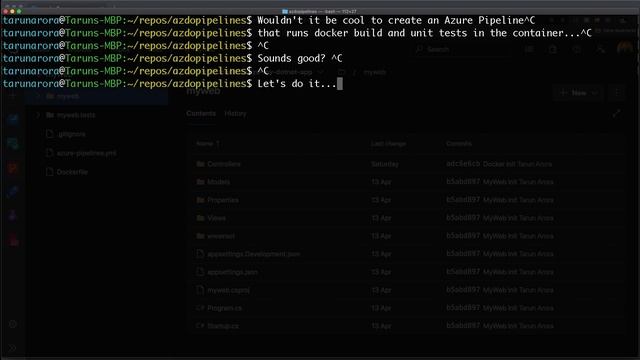Click the Search box in browser page
The width and height of the screenshot is (640, 360).
(x=461, y=49)
